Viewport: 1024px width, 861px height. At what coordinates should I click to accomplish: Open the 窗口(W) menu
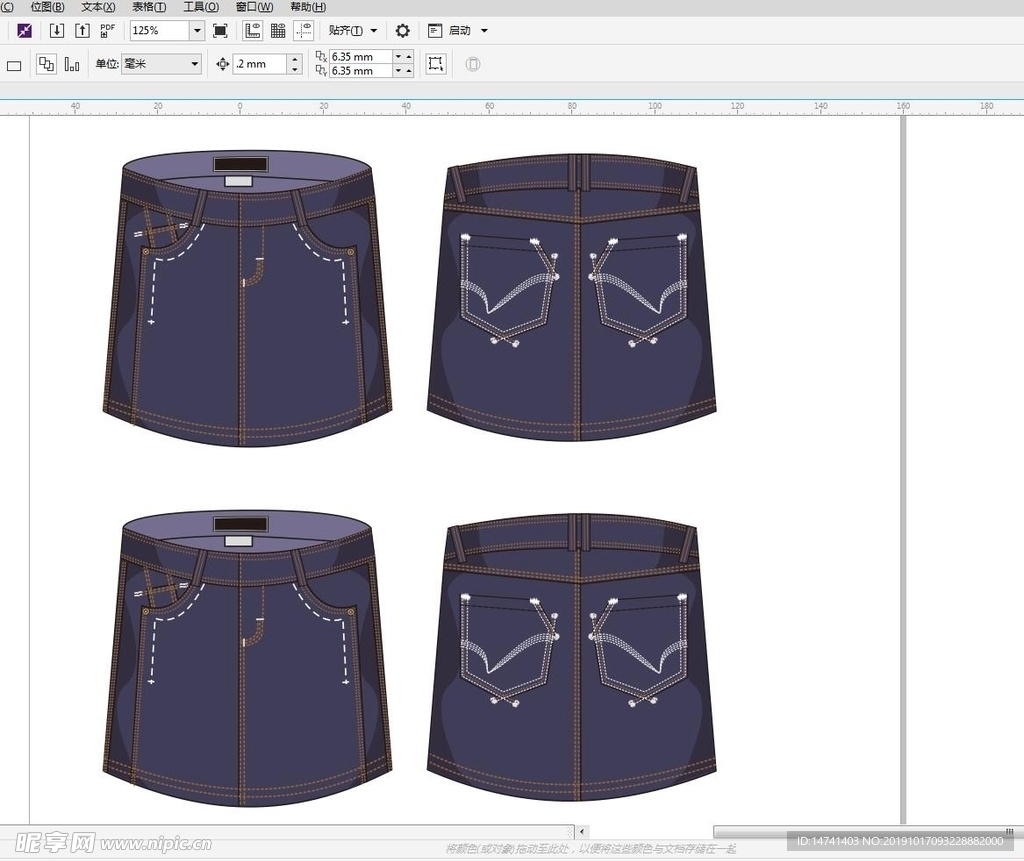[x=254, y=7]
